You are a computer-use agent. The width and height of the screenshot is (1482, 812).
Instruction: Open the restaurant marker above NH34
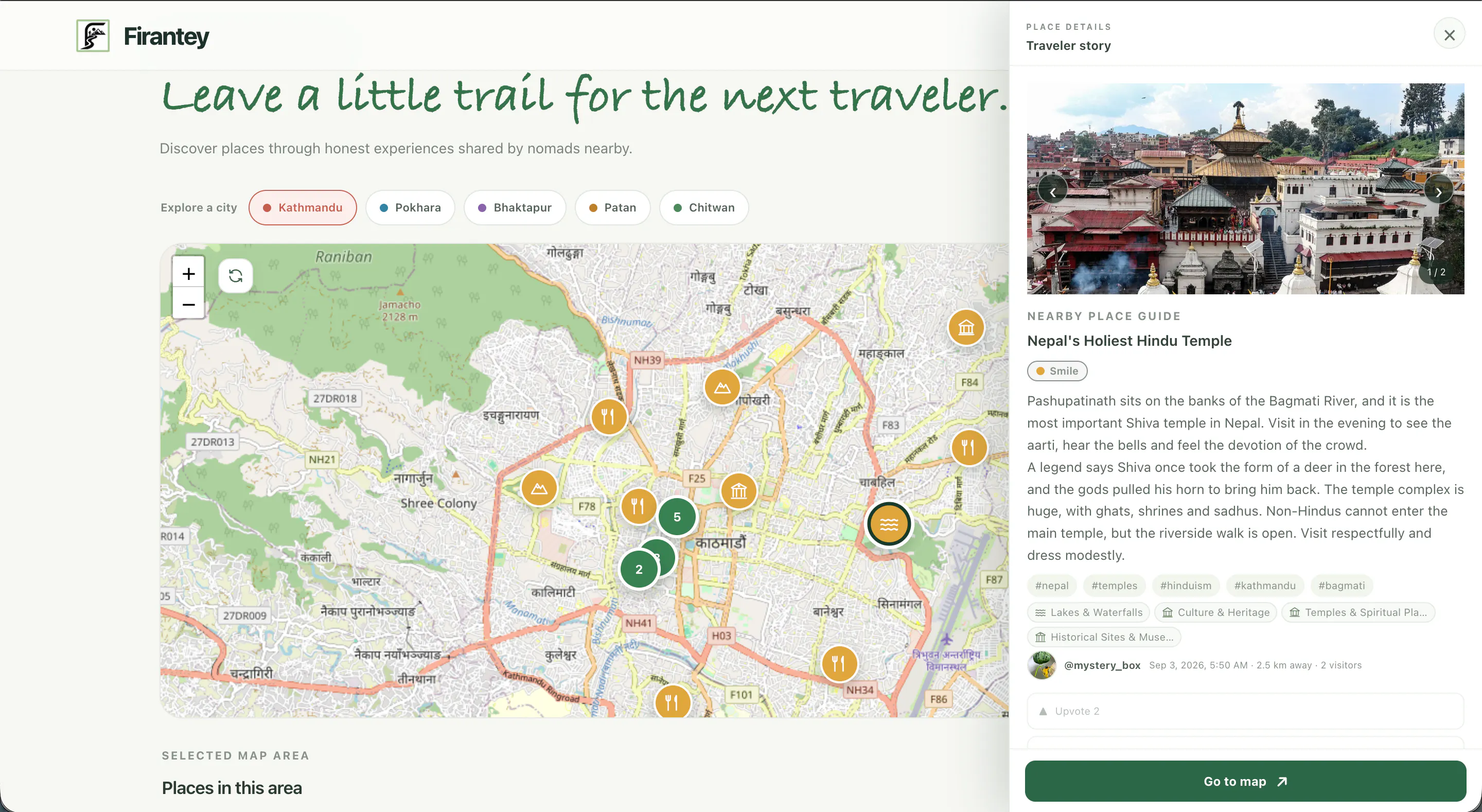(x=839, y=663)
